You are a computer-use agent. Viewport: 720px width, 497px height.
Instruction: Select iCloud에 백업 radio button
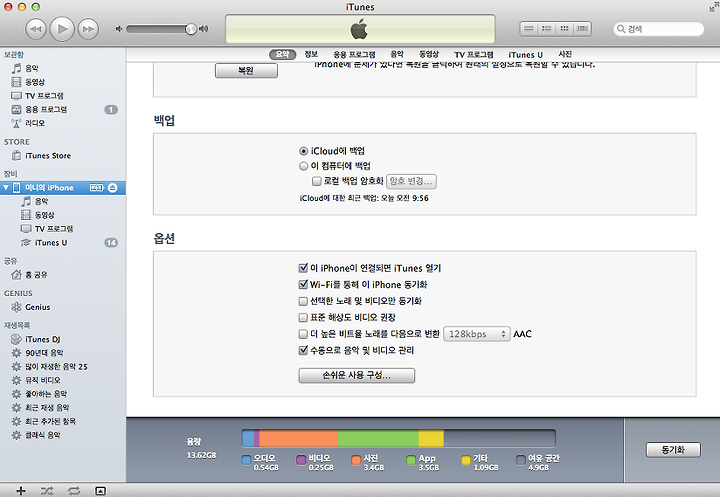pyautogui.click(x=304, y=151)
